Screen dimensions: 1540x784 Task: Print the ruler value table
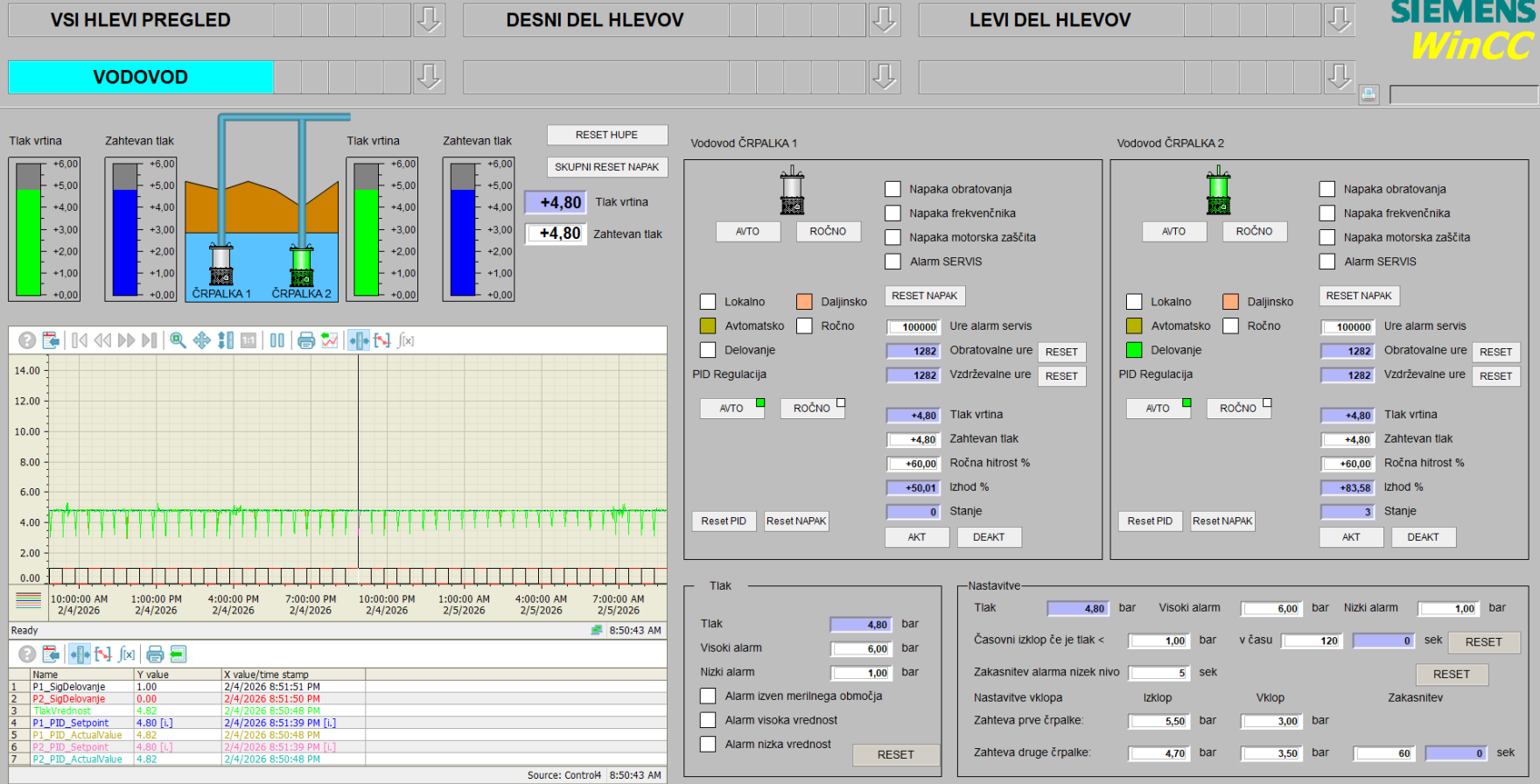155,654
